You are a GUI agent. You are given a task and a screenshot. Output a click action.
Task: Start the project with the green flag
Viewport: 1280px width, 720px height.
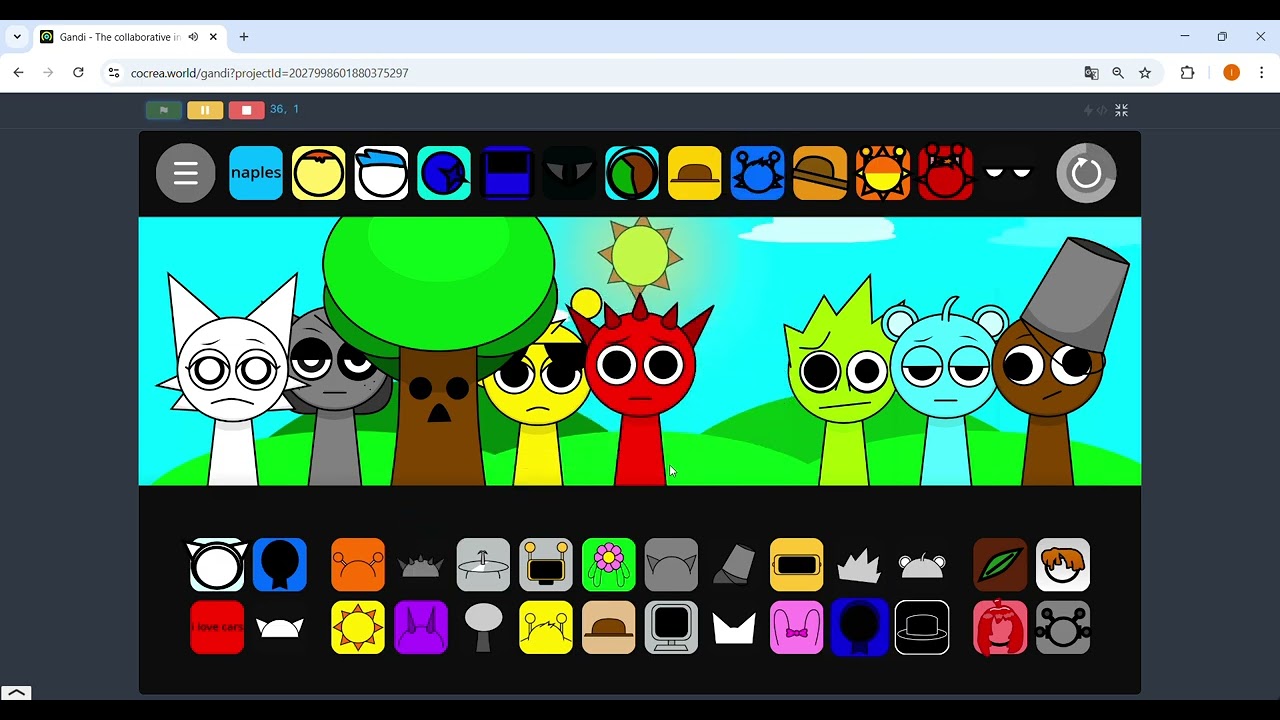164,110
